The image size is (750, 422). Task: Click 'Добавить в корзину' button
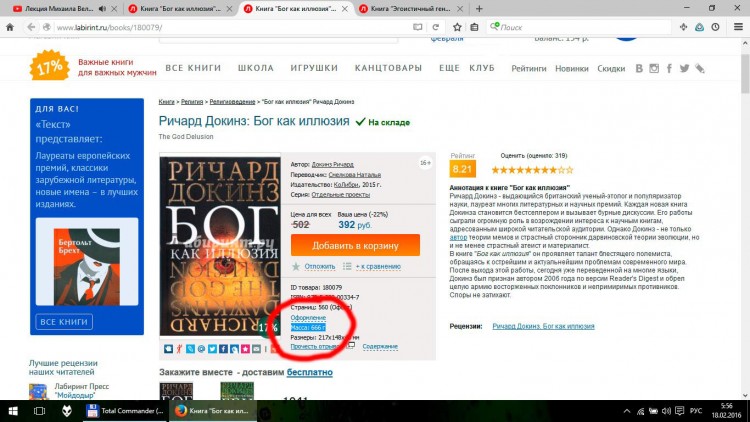(355, 245)
